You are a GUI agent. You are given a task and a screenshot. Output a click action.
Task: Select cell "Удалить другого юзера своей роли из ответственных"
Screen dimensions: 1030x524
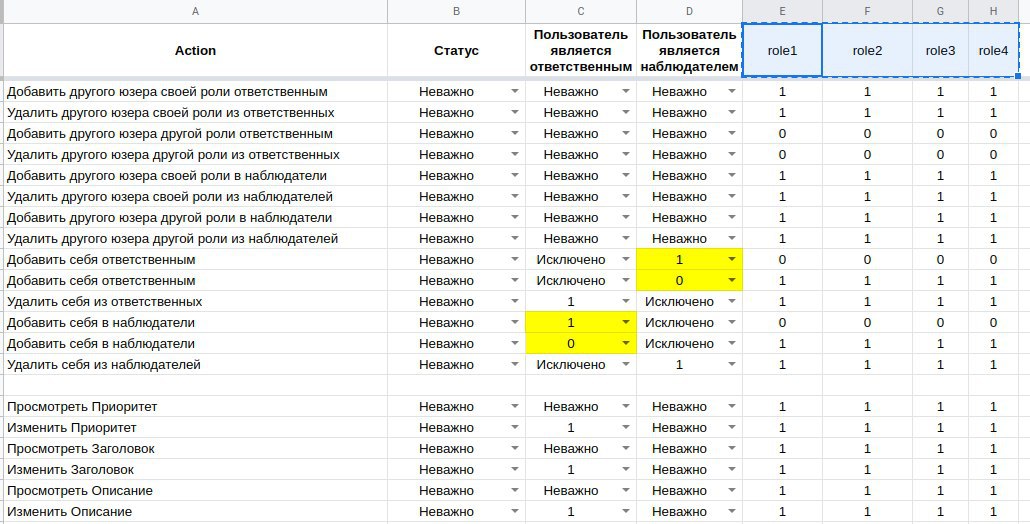[195, 113]
